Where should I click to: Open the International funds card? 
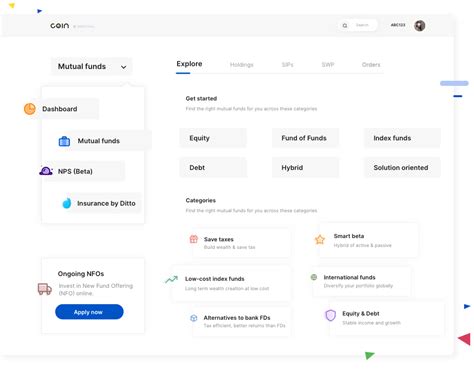[361, 281]
